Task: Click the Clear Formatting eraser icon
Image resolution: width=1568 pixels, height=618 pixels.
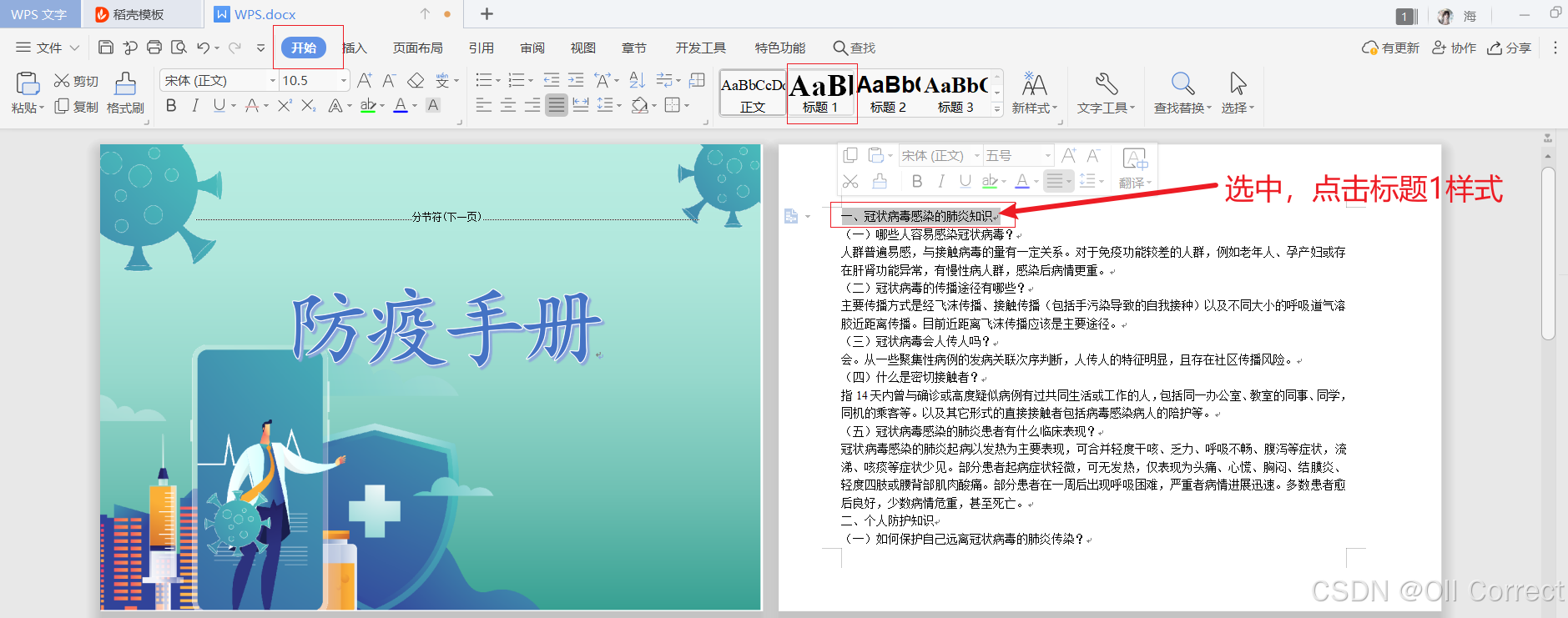Action: tap(416, 80)
